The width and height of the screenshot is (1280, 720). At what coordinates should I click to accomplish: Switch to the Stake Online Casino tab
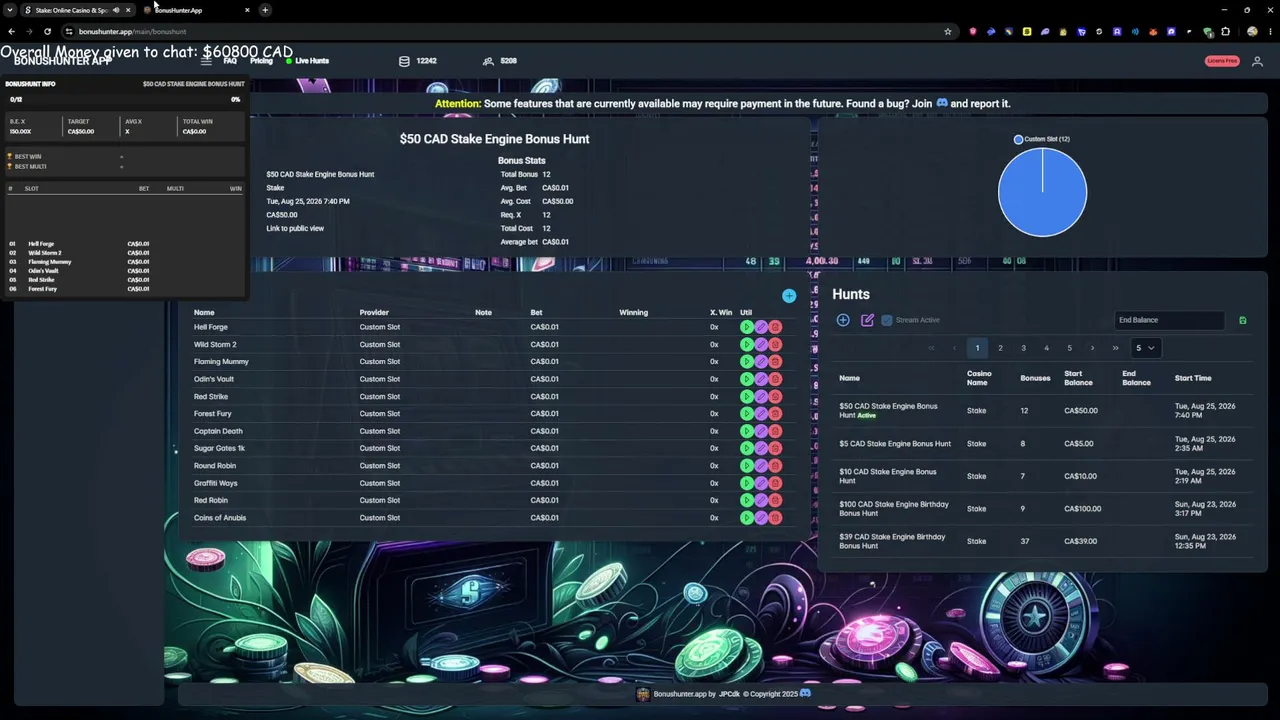pos(70,10)
